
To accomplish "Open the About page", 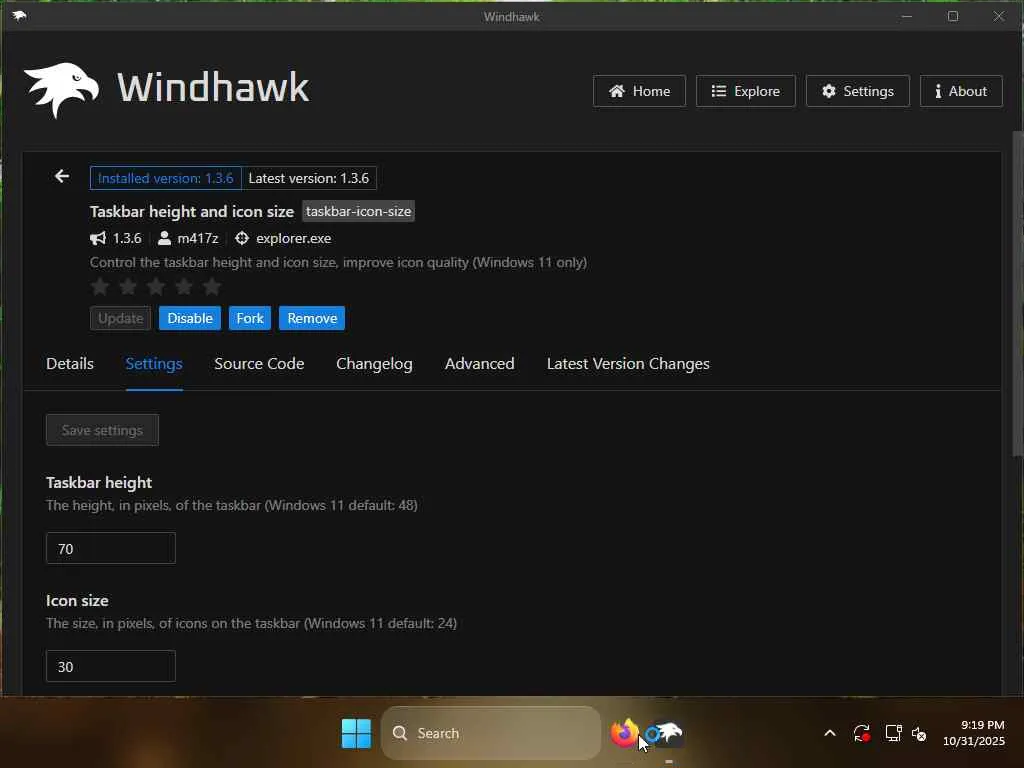I will point(961,91).
